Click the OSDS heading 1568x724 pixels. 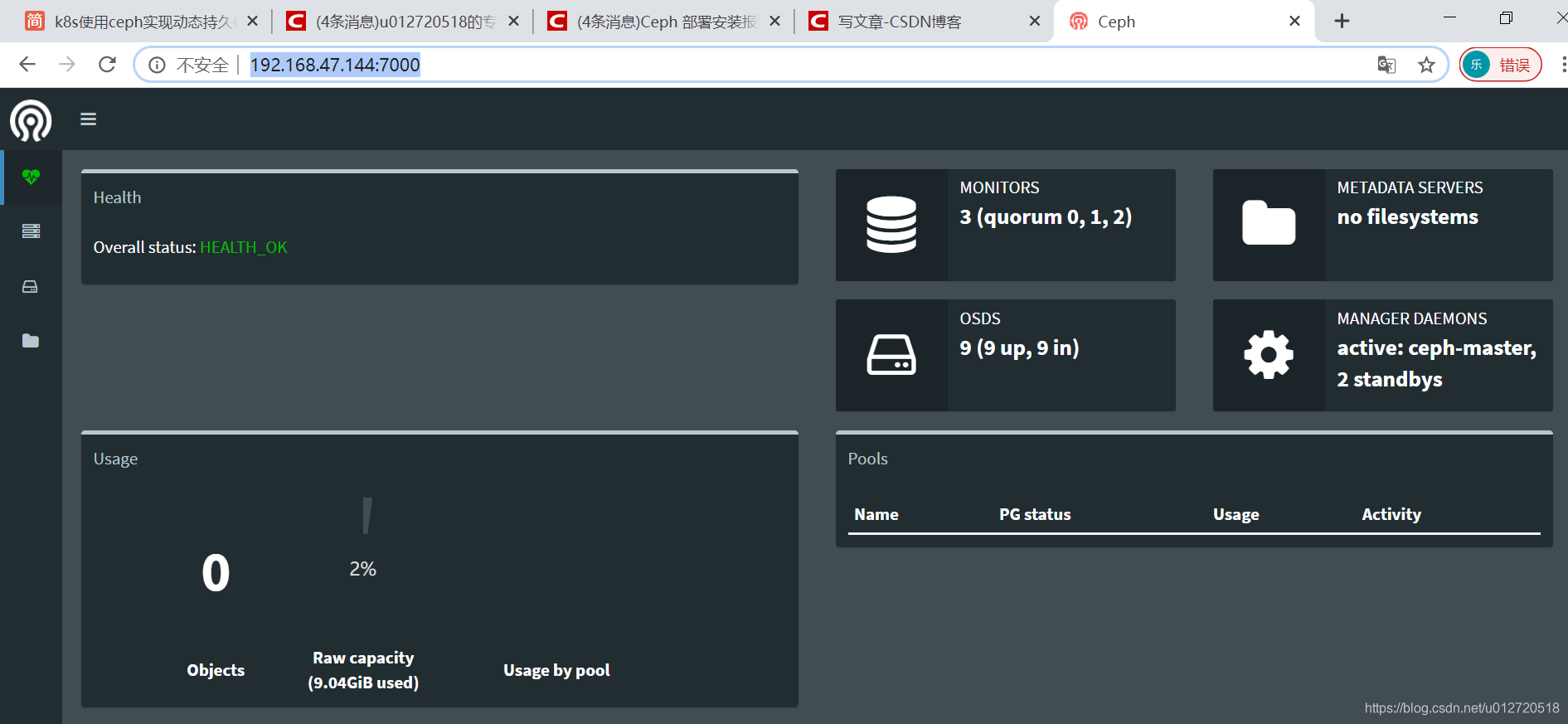pos(980,319)
